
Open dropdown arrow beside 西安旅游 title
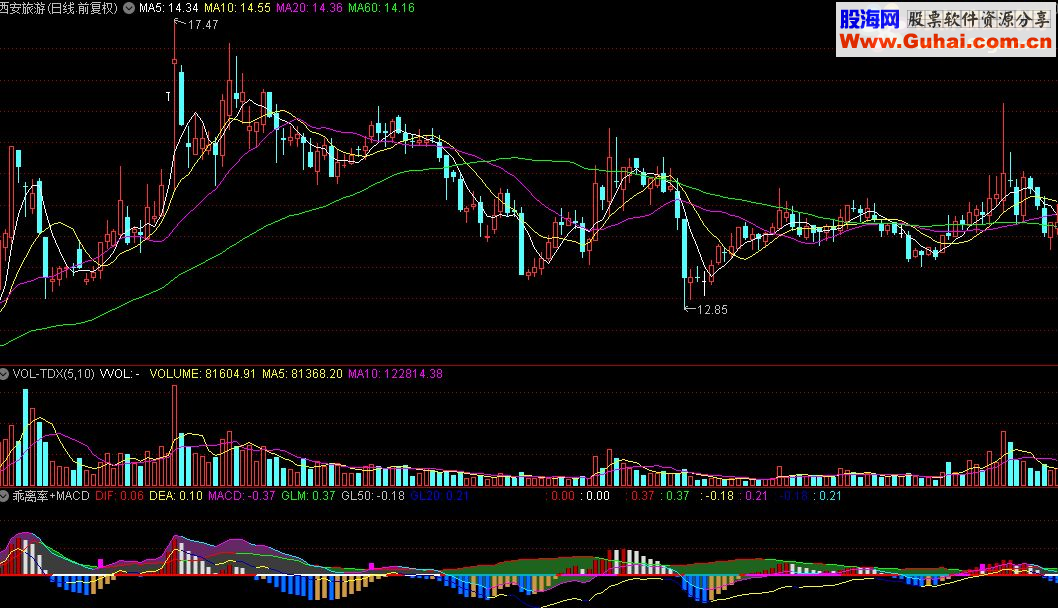129,8
